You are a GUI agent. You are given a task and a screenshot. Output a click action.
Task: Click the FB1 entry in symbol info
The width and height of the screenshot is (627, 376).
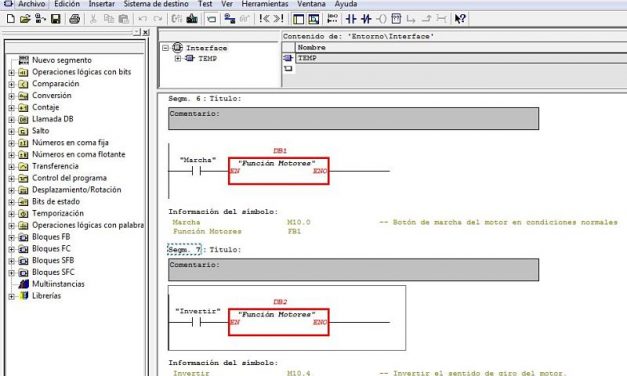(294, 231)
